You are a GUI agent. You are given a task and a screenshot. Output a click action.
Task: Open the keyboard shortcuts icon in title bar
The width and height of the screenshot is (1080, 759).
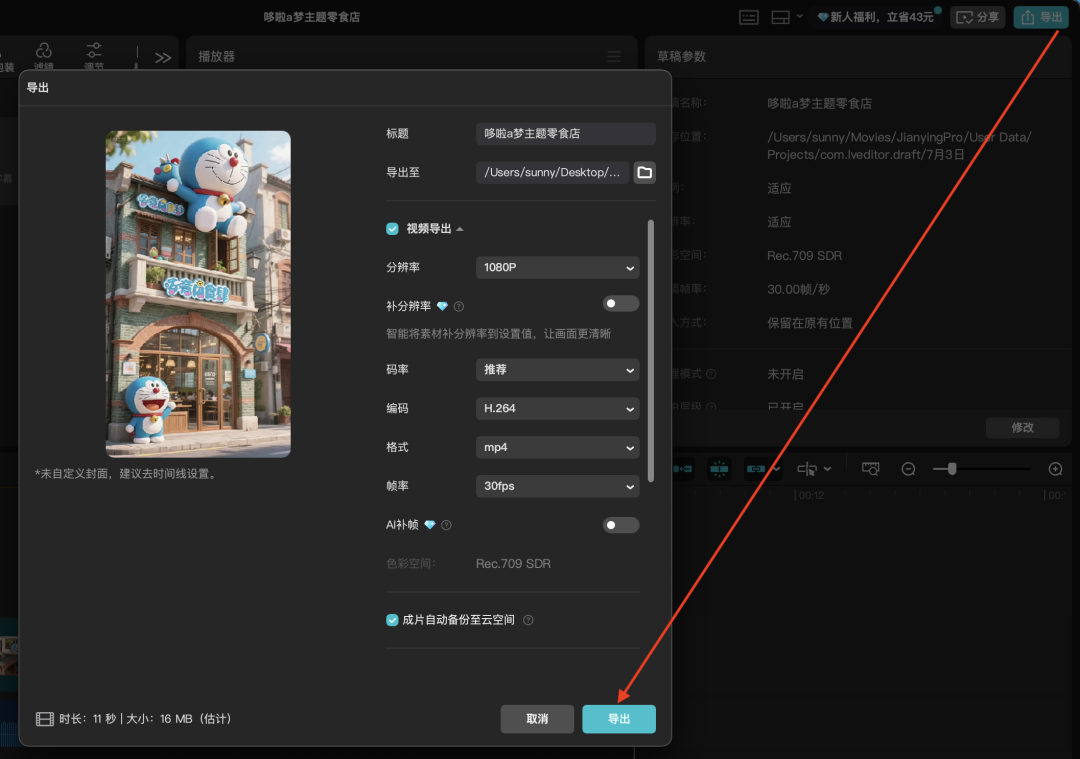click(x=749, y=17)
